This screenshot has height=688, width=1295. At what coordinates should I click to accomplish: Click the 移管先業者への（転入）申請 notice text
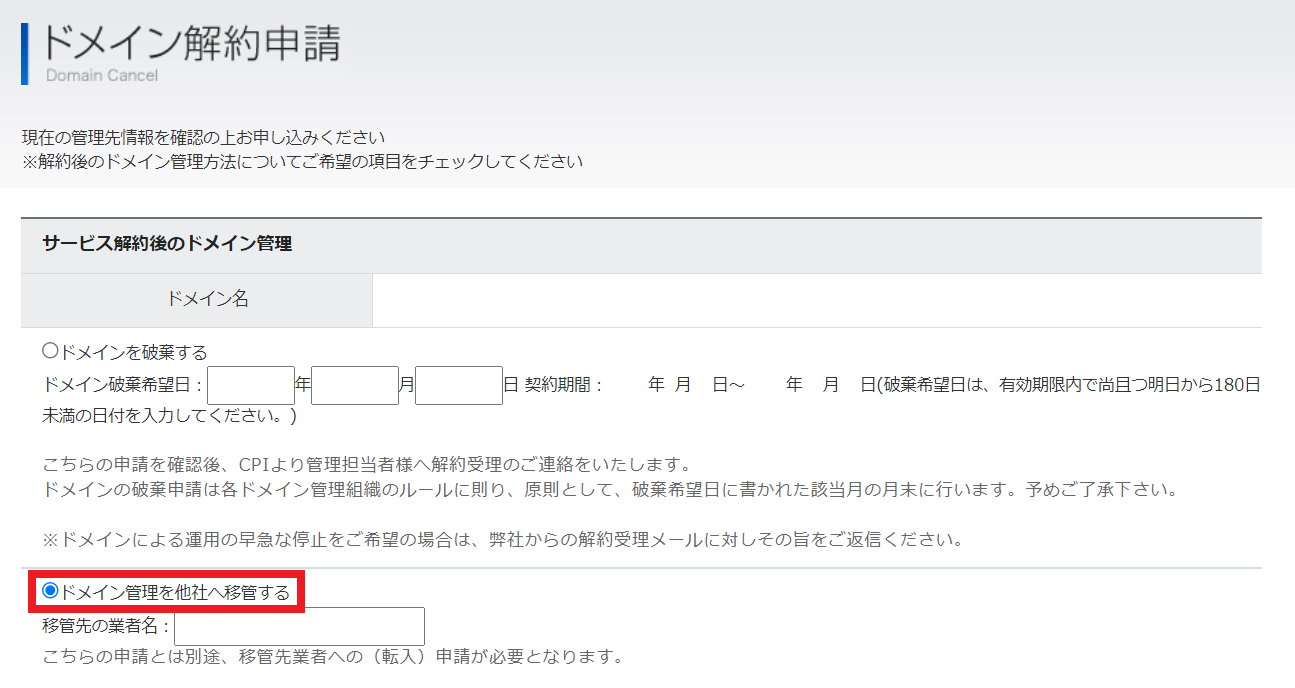pyautogui.click(x=333, y=657)
